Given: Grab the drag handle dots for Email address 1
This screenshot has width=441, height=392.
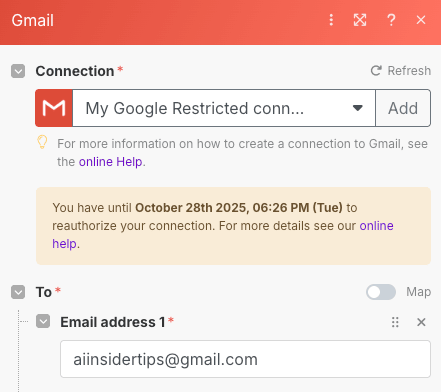Looking at the screenshot, I should (x=395, y=322).
